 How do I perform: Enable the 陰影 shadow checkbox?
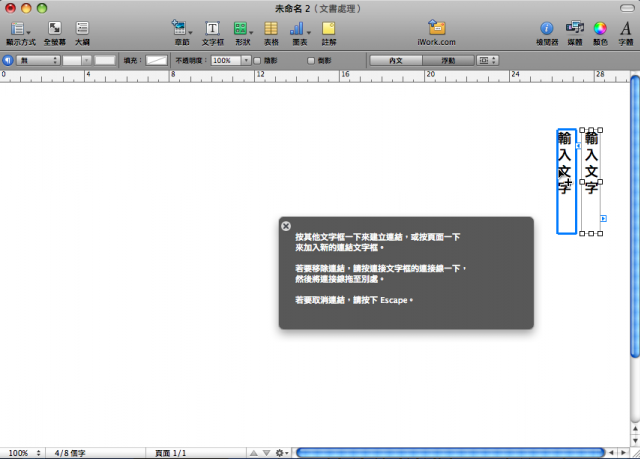point(258,61)
